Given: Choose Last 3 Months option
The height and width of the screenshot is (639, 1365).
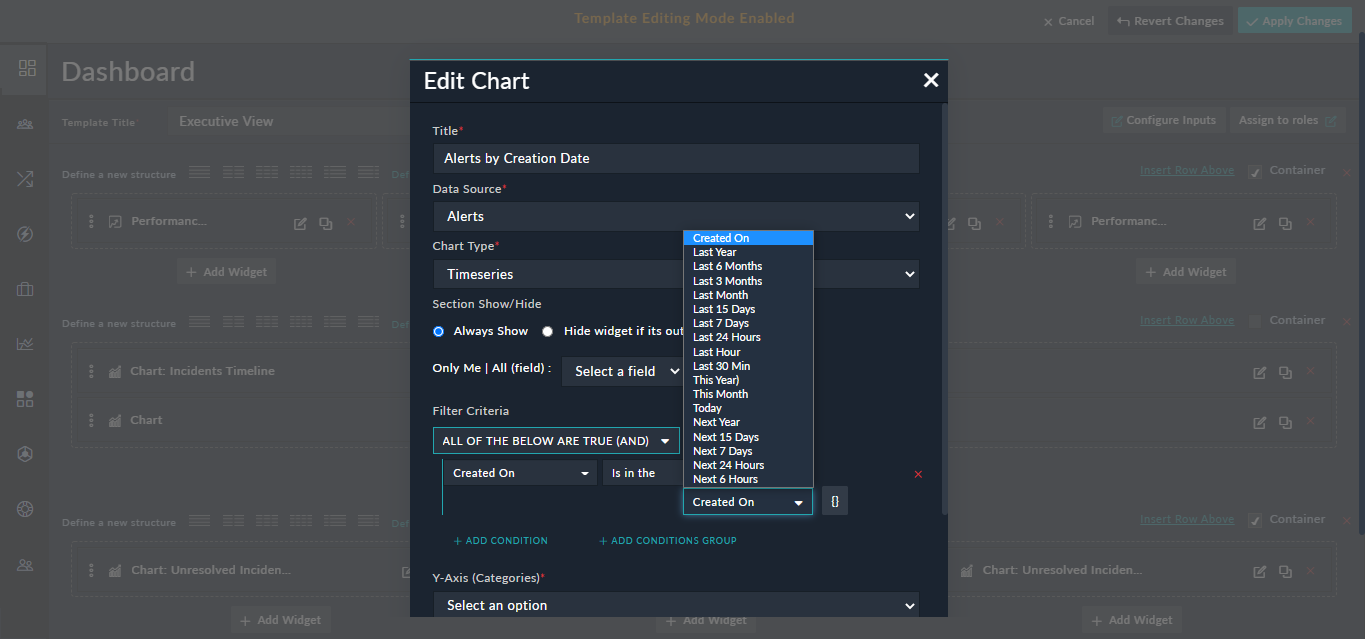Looking at the screenshot, I should pyautogui.click(x=748, y=281).
